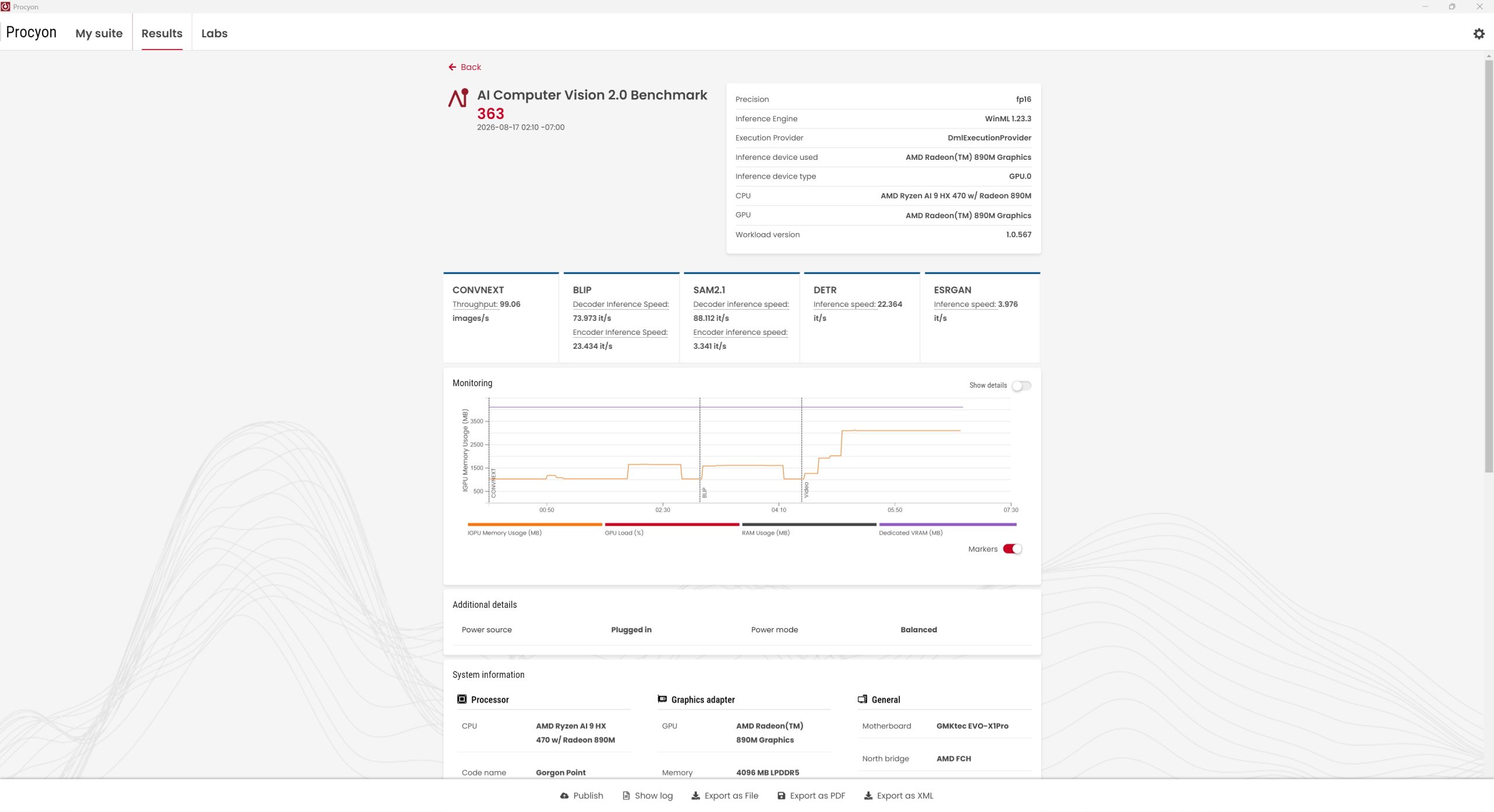Click ESRGAN Inference speed label
The height and width of the screenshot is (812, 1494).
click(x=965, y=304)
